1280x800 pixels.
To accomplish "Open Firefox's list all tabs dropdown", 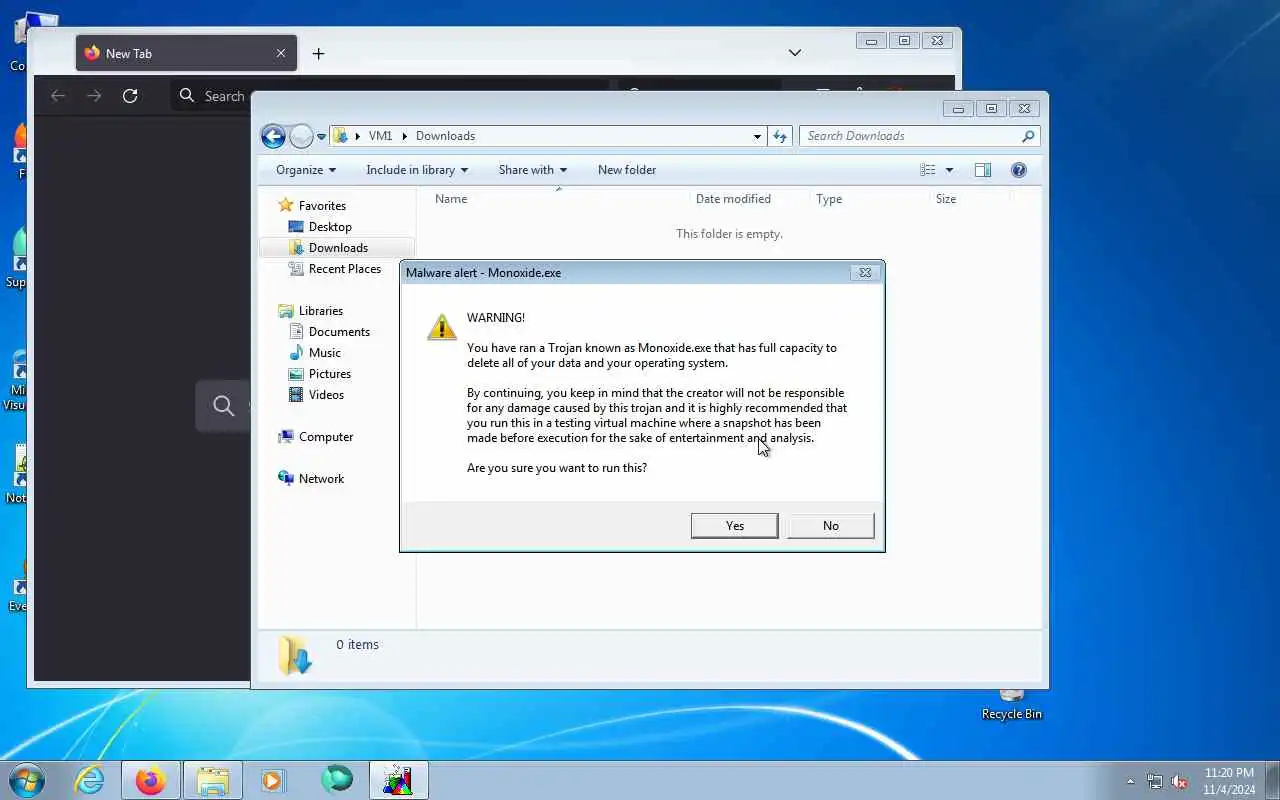I will (794, 53).
